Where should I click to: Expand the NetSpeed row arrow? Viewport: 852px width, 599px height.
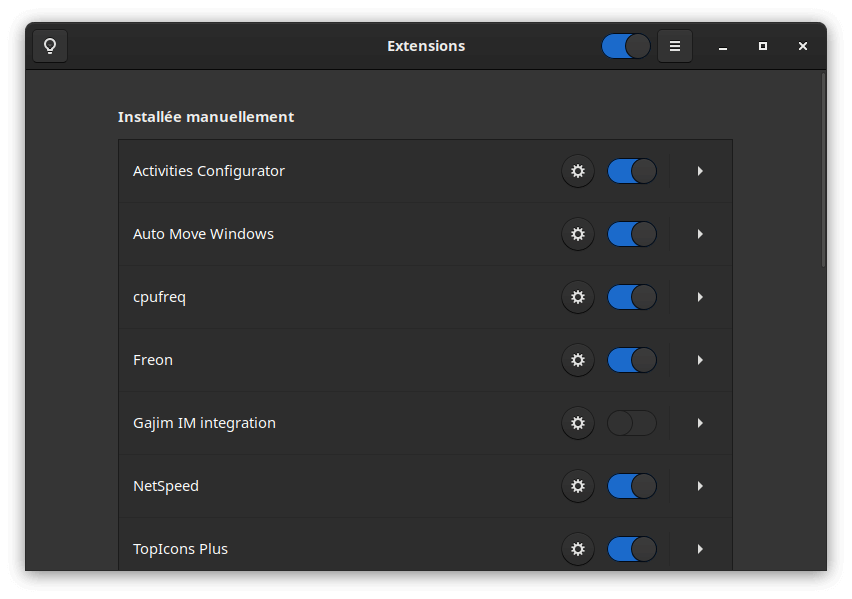700,486
